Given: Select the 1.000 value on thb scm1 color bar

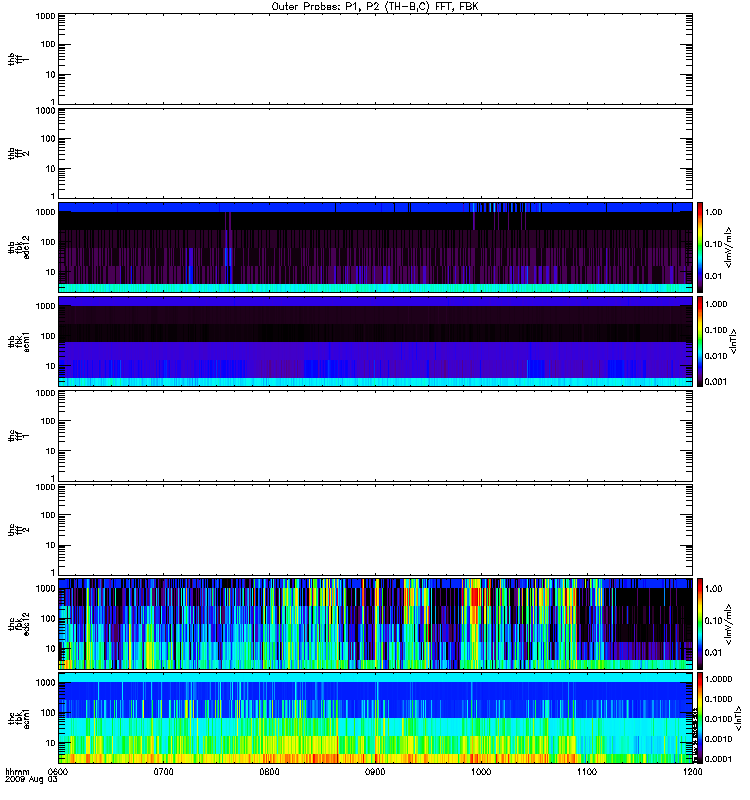Looking at the screenshot, I should coord(716,304).
